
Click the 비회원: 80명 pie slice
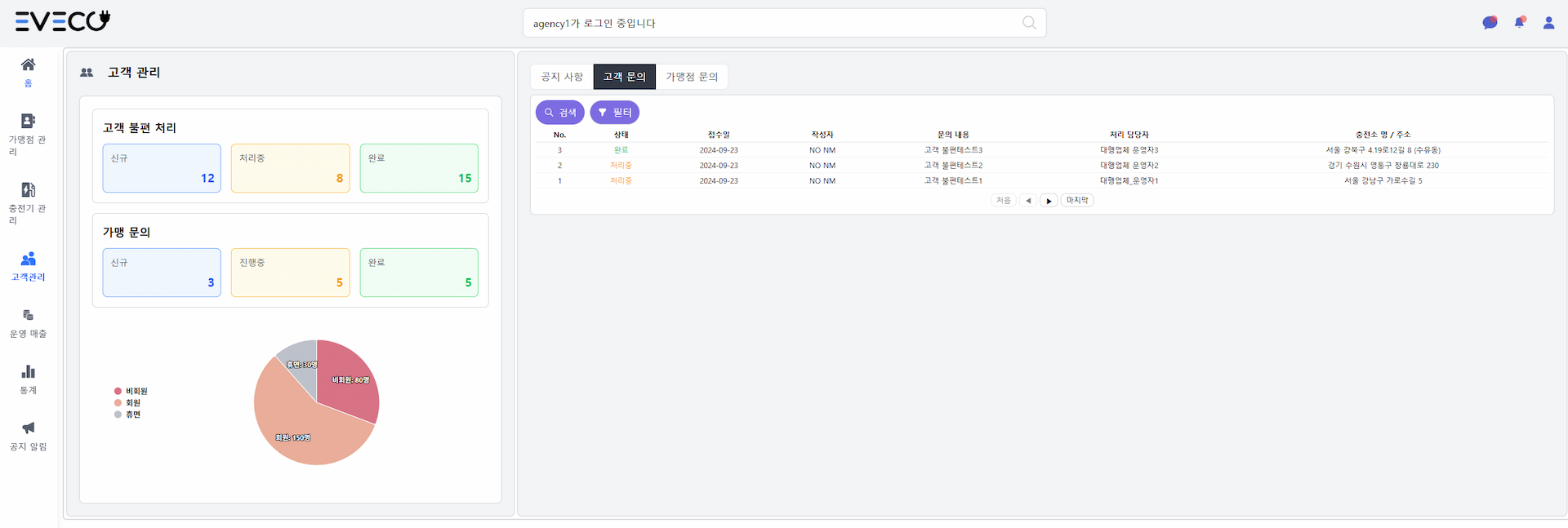click(350, 380)
